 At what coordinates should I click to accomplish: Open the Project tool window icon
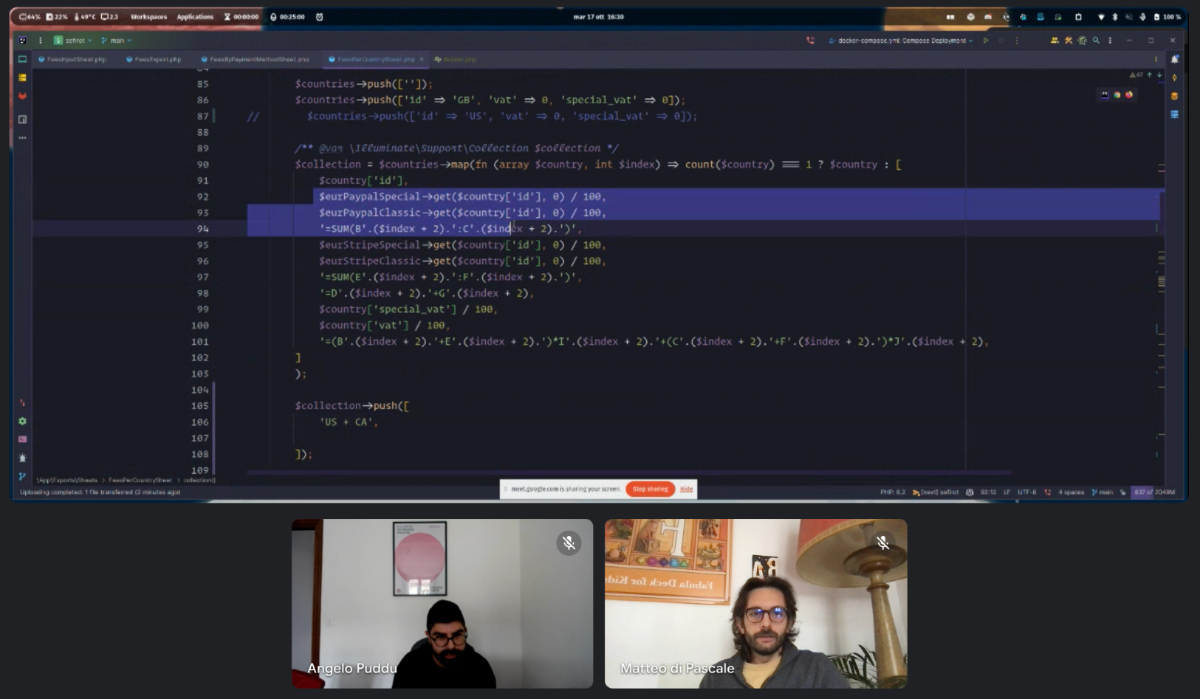point(22,59)
